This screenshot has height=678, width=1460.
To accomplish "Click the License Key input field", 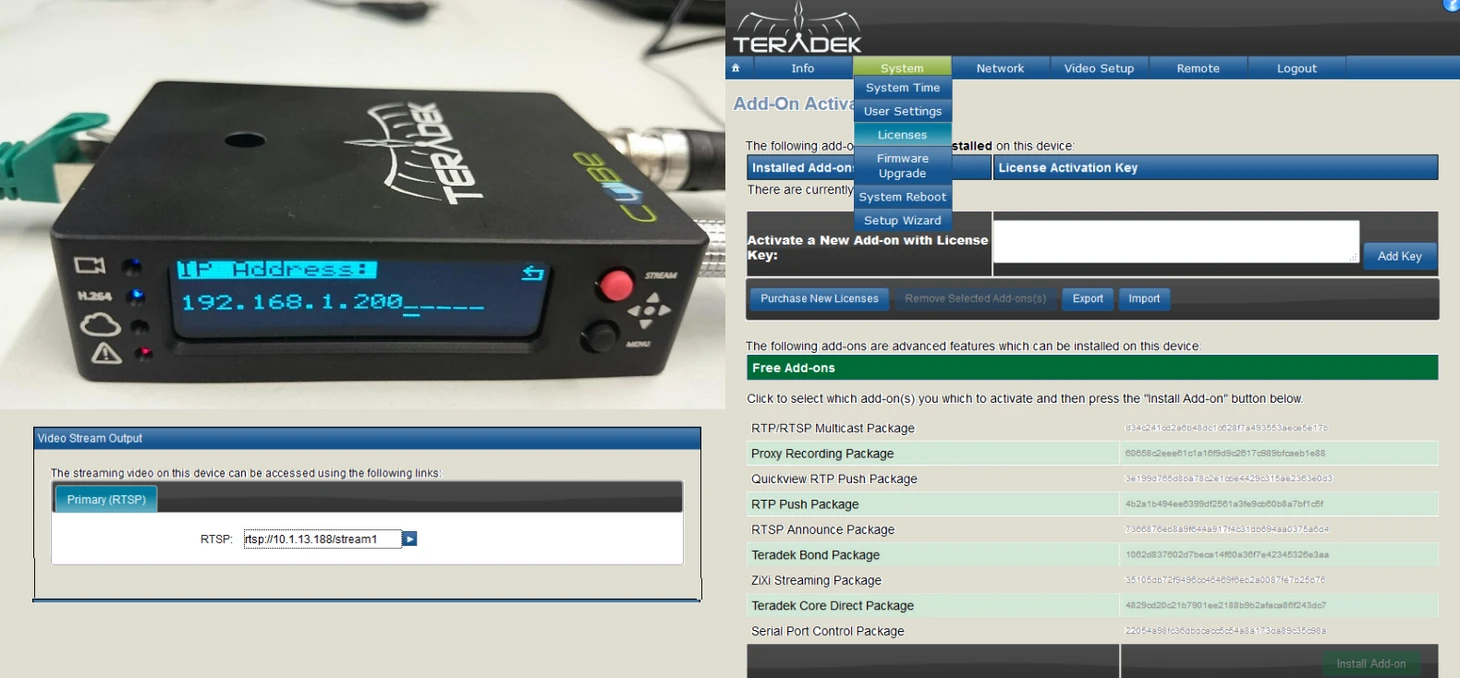I will pos(1175,242).
